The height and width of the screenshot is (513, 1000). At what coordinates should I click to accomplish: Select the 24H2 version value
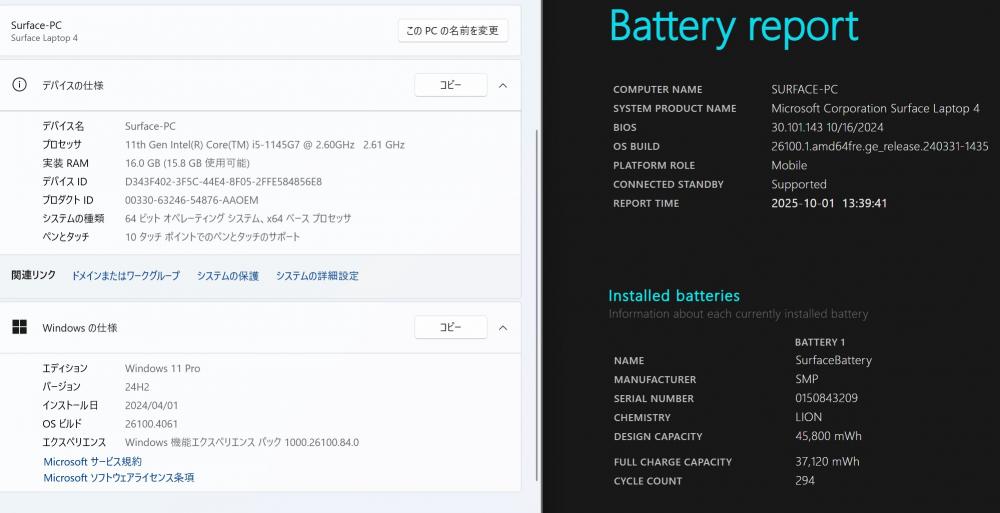coord(138,387)
